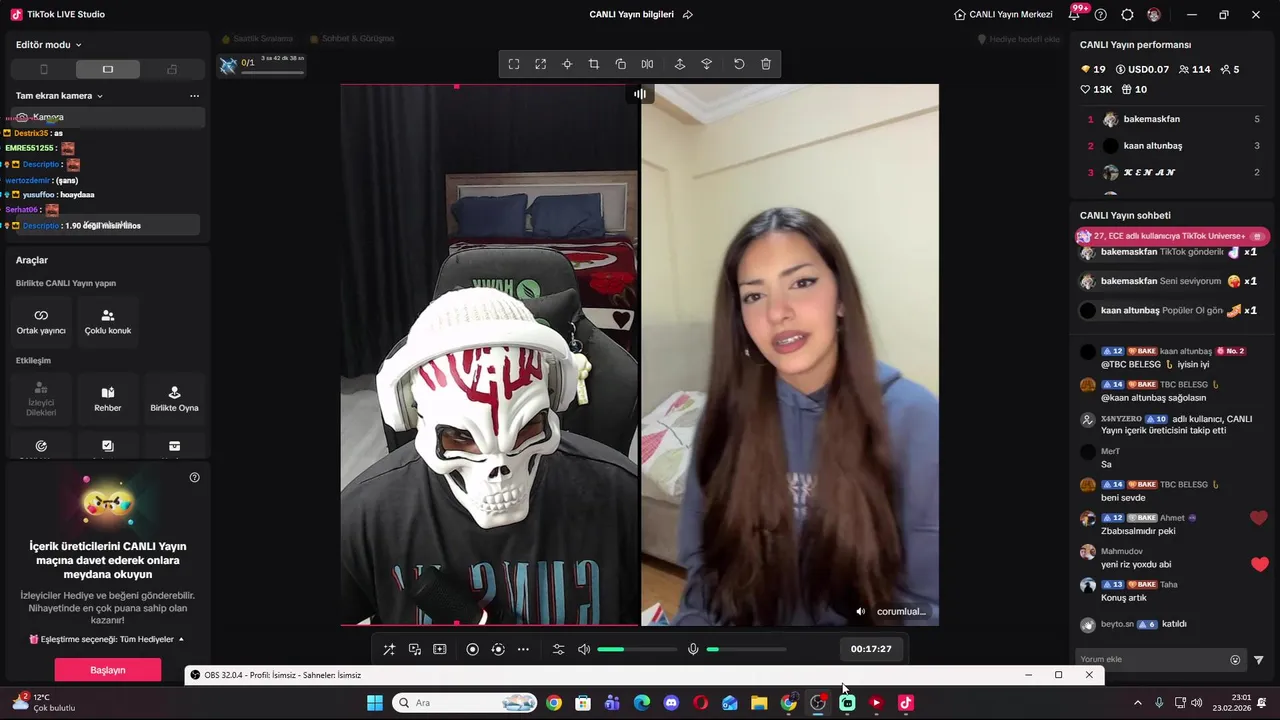
Task: Open the Çoklu konuk tool
Action: 108,321
